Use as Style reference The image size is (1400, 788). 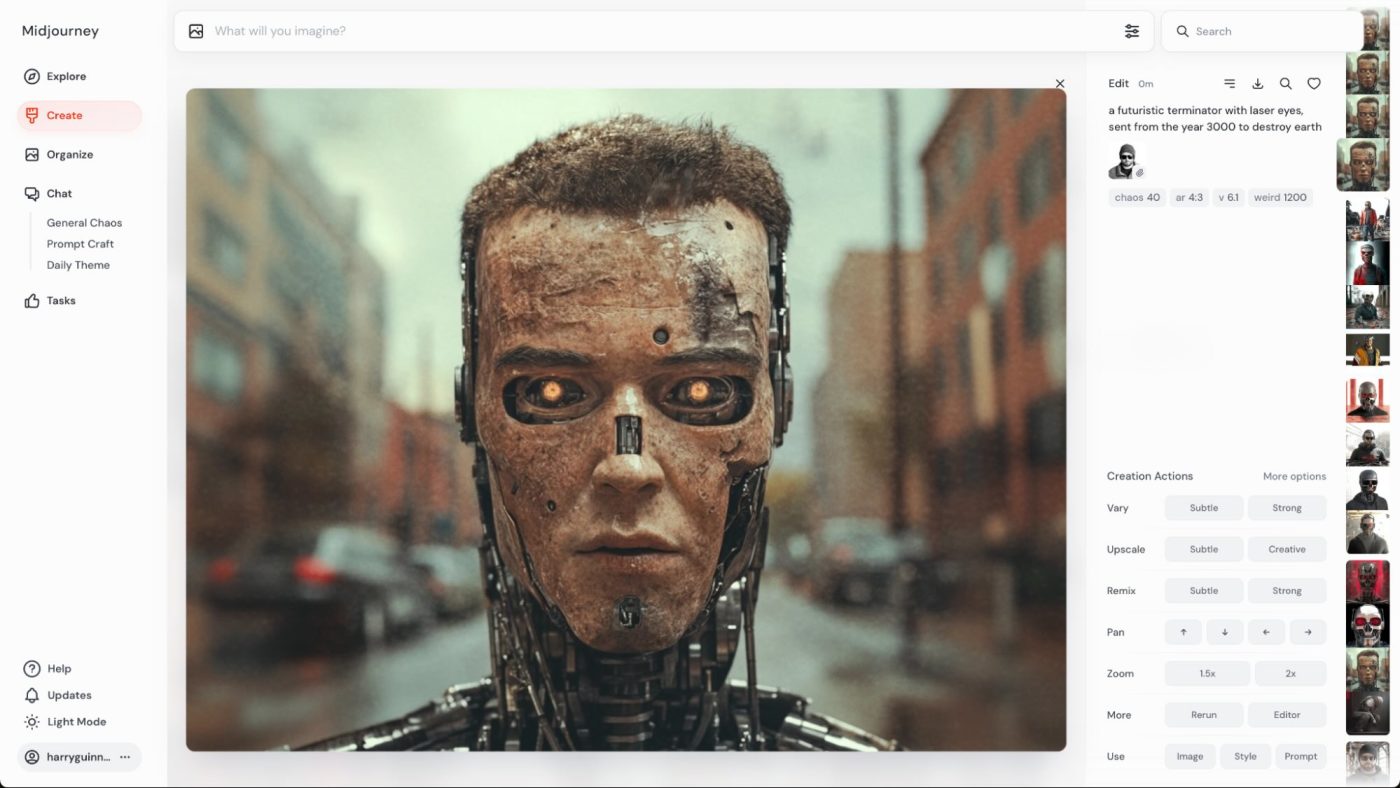[x=1245, y=756]
